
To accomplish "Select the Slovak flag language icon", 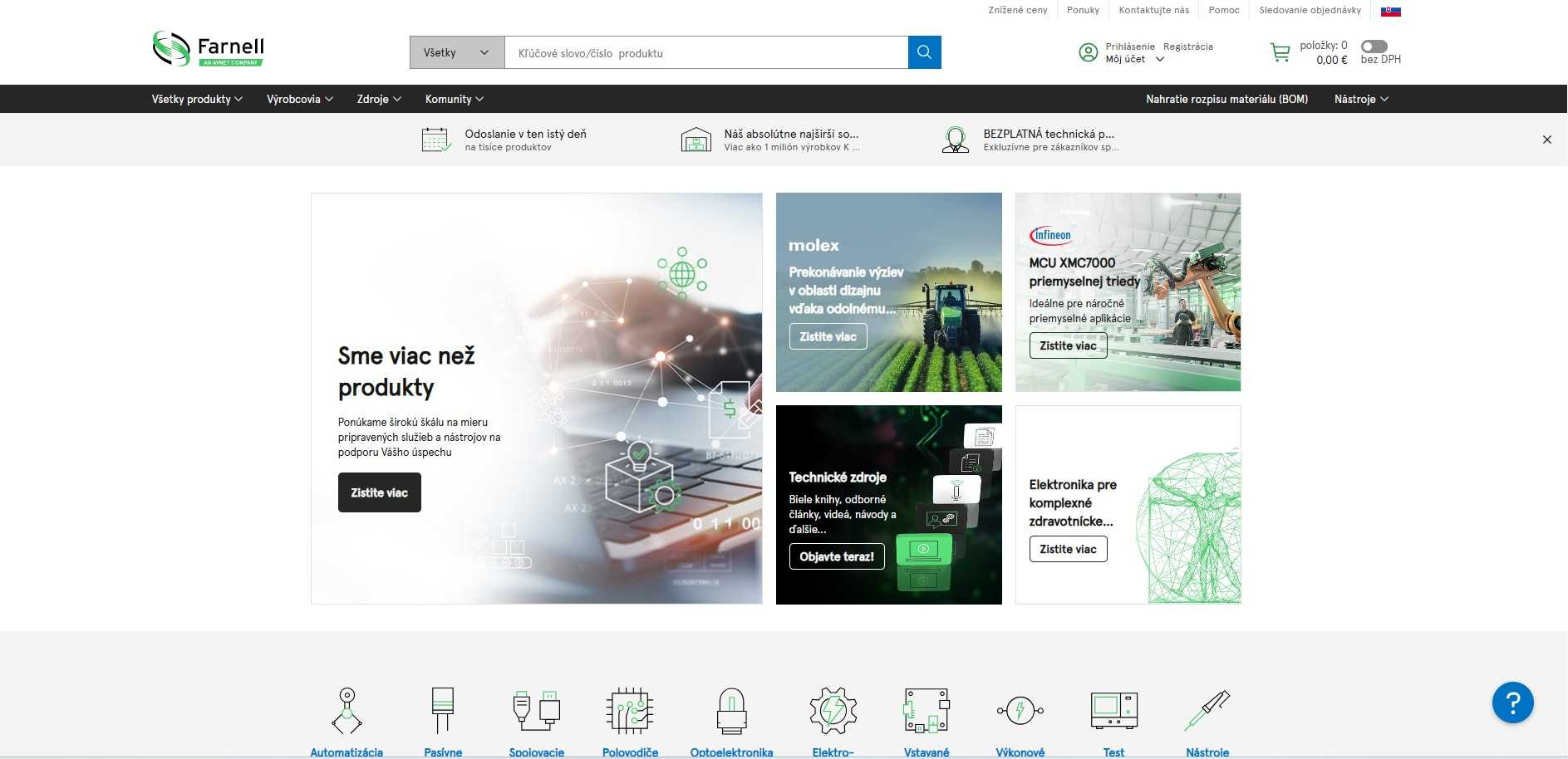I will click(1389, 9).
